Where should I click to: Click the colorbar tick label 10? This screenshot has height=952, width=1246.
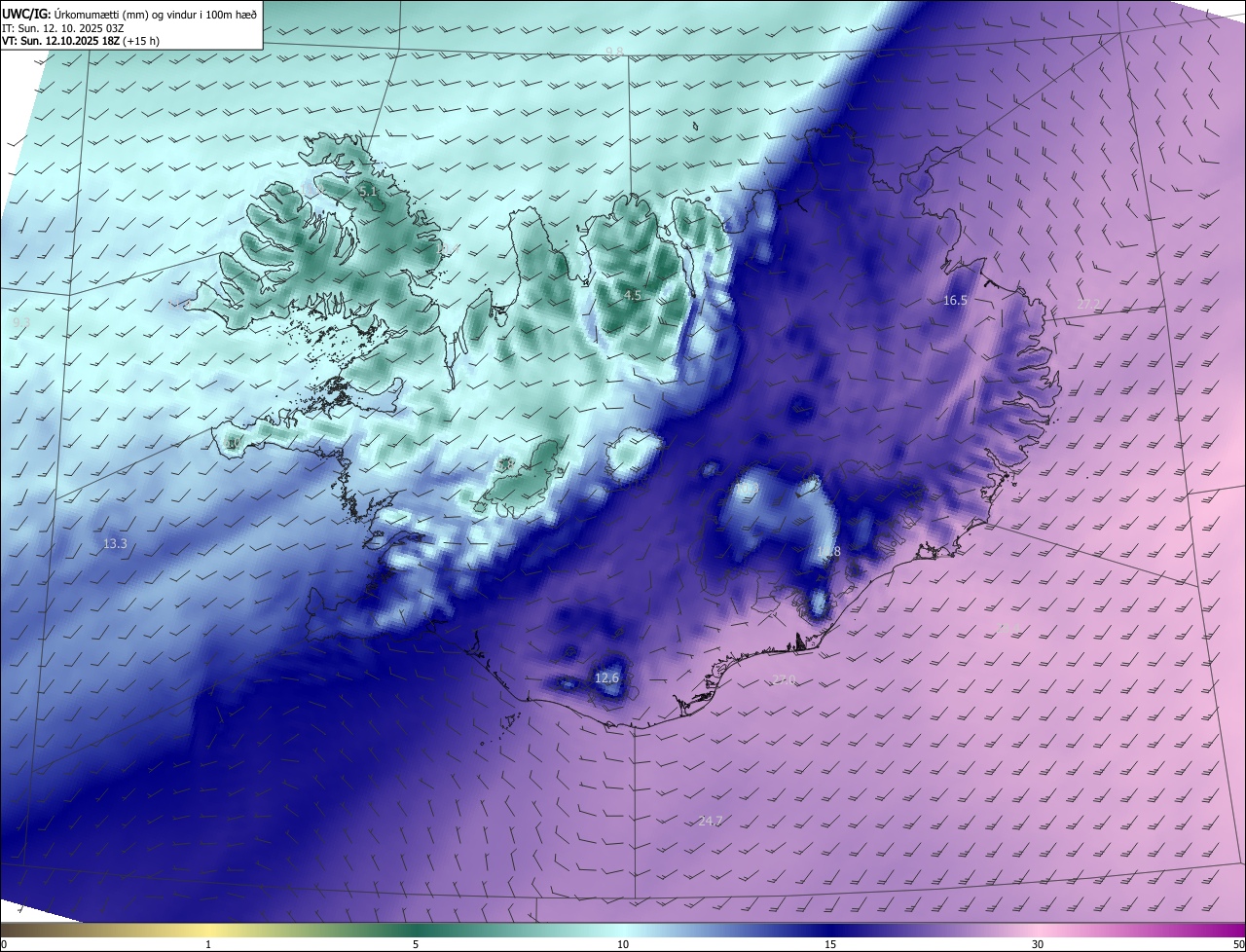623,944
